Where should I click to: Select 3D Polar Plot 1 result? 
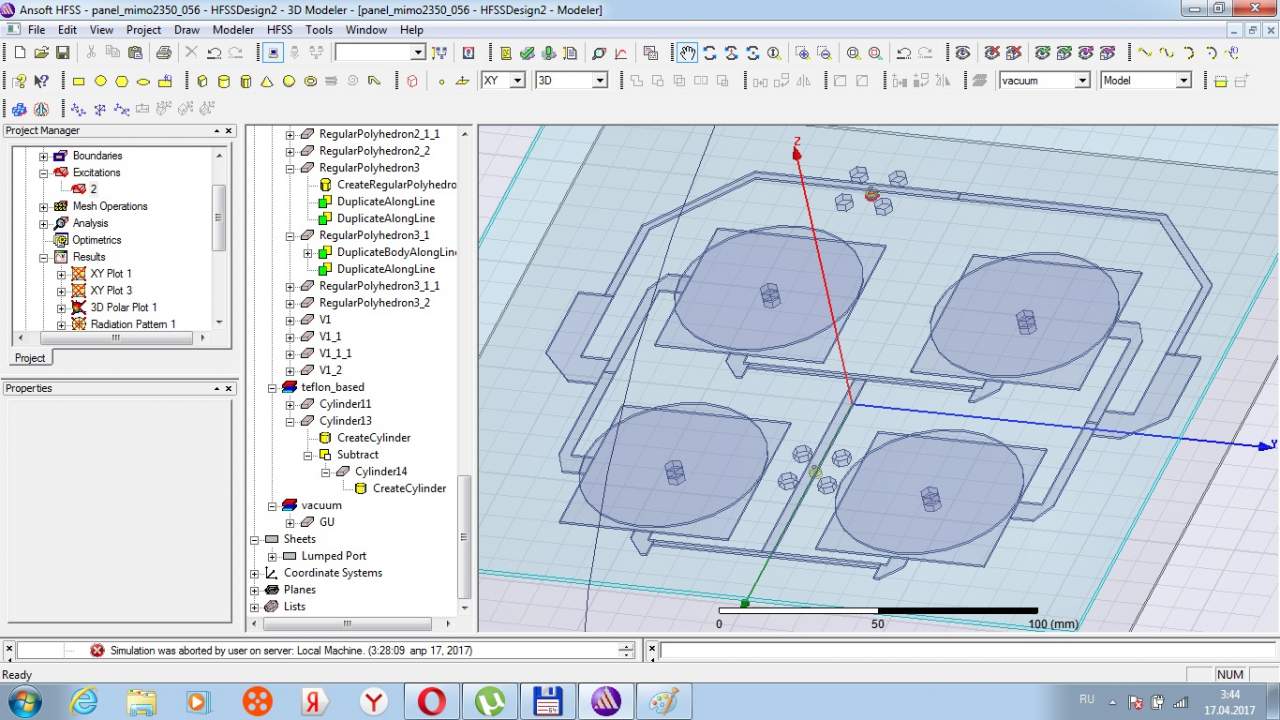tap(123, 307)
